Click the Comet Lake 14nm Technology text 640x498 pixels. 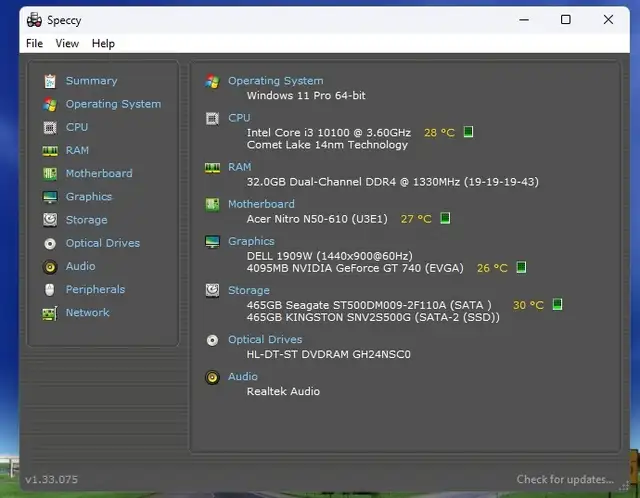pos(327,145)
